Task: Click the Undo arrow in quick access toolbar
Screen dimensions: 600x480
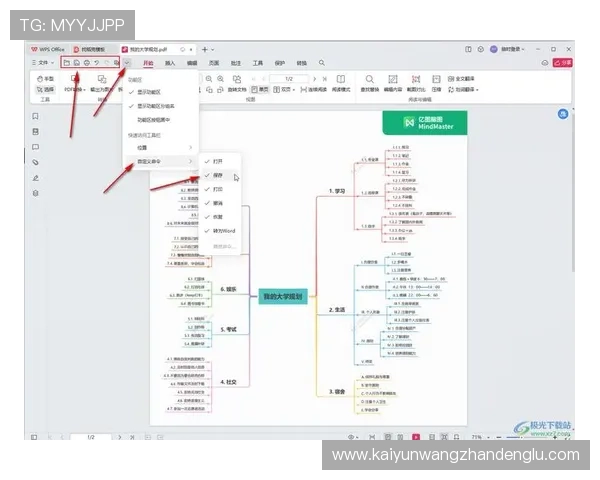Action: click(x=97, y=63)
